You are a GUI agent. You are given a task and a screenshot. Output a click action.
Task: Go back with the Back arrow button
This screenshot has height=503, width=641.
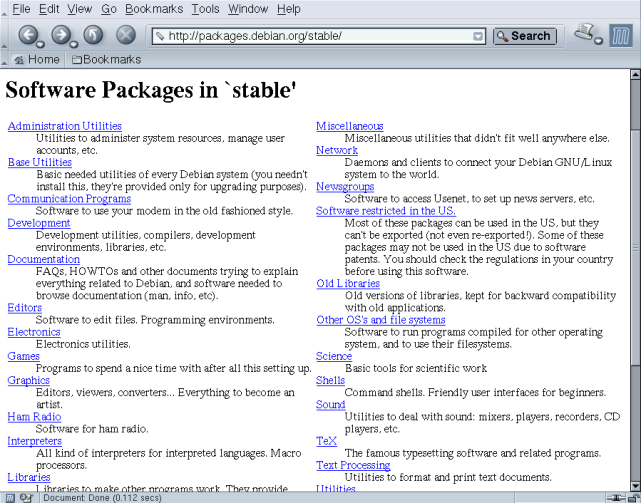click(28, 35)
